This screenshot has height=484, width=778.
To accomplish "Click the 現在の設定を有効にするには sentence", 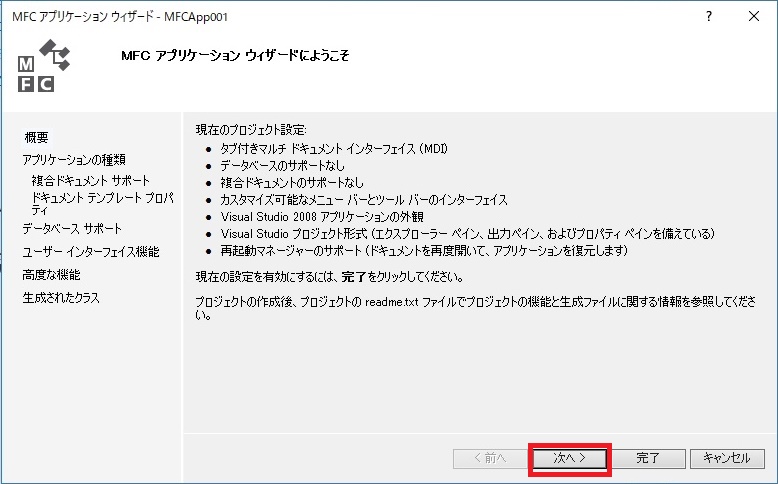I will click(x=330, y=277).
